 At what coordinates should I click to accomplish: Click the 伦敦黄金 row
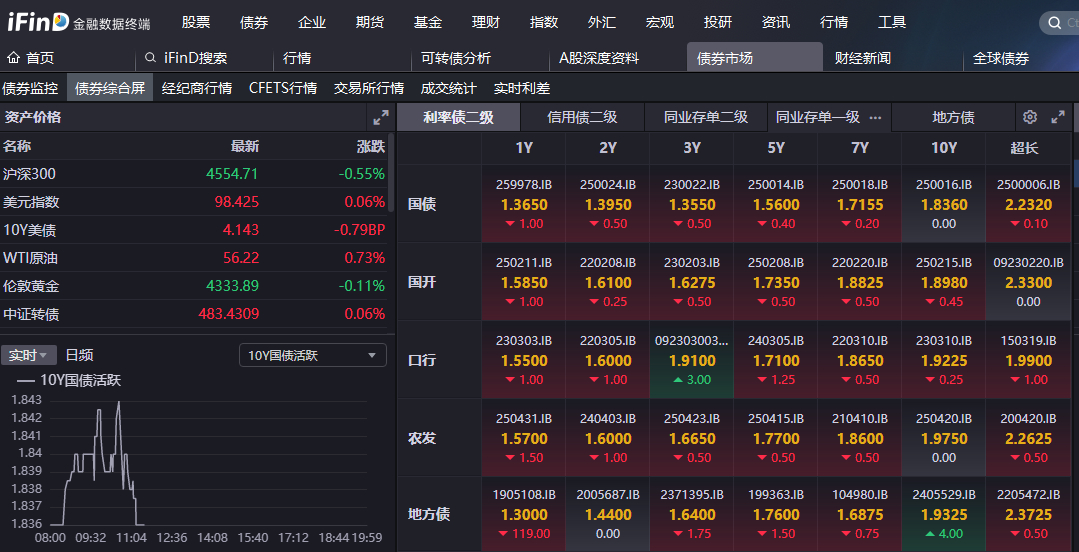coord(193,286)
